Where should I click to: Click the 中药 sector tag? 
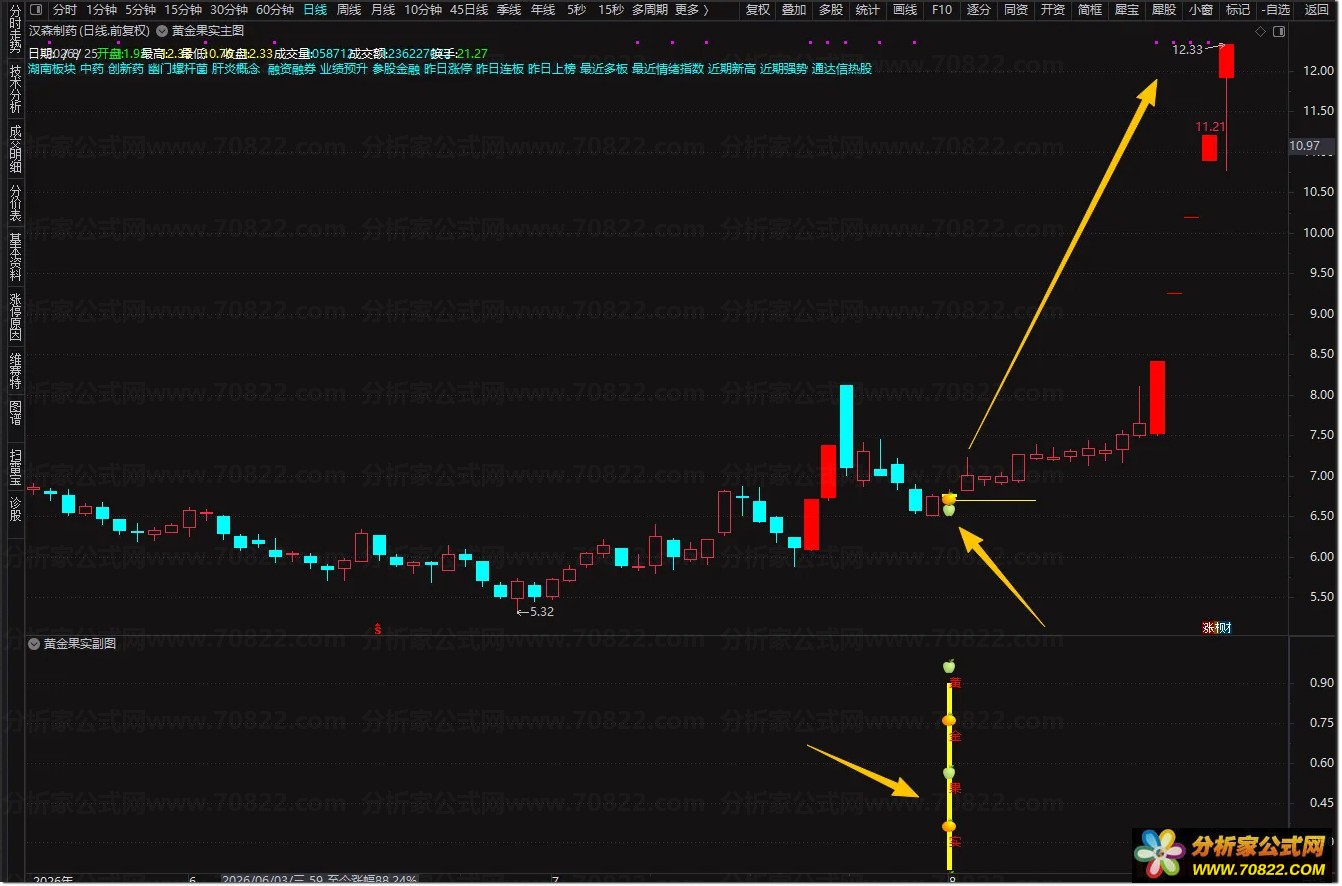coord(92,69)
